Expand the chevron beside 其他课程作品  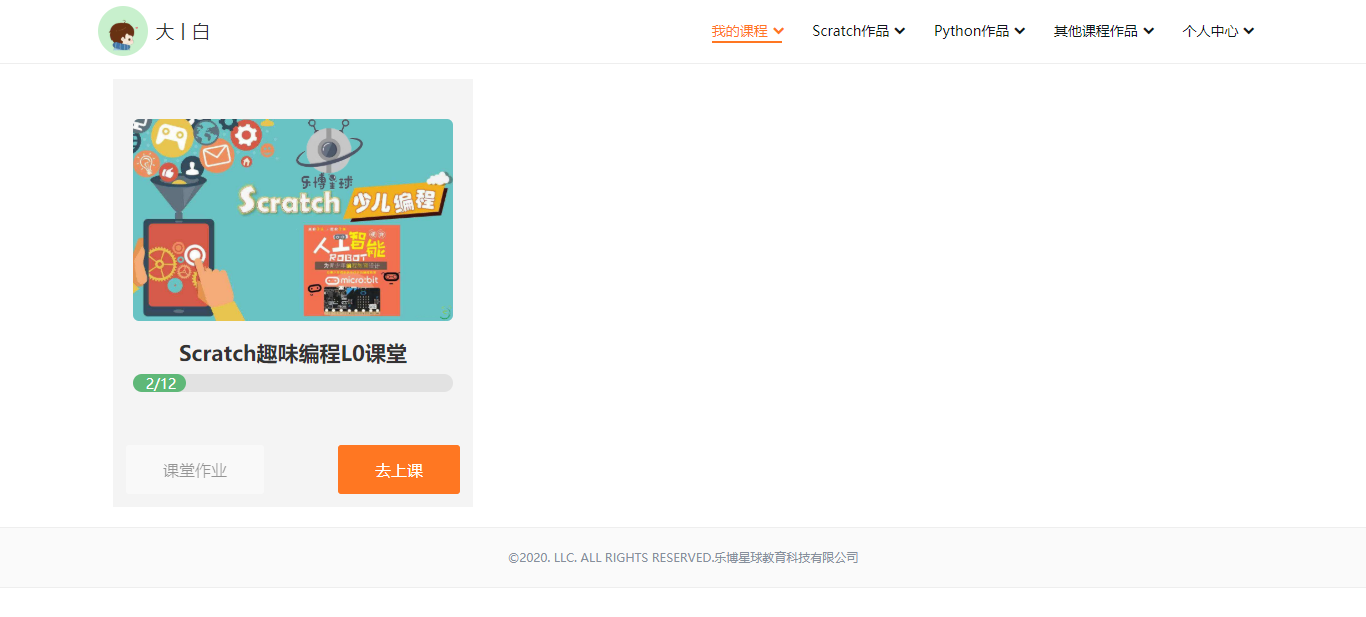click(x=1149, y=31)
